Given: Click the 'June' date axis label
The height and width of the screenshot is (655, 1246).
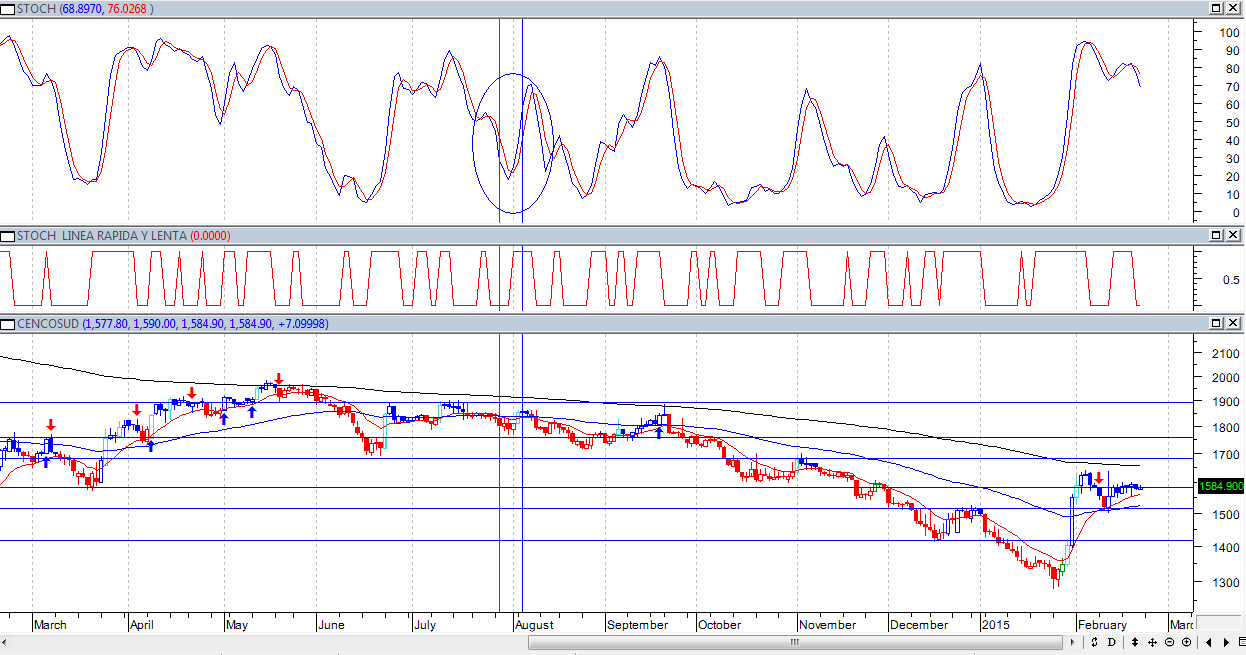Looking at the screenshot, I should pos(331,625).
